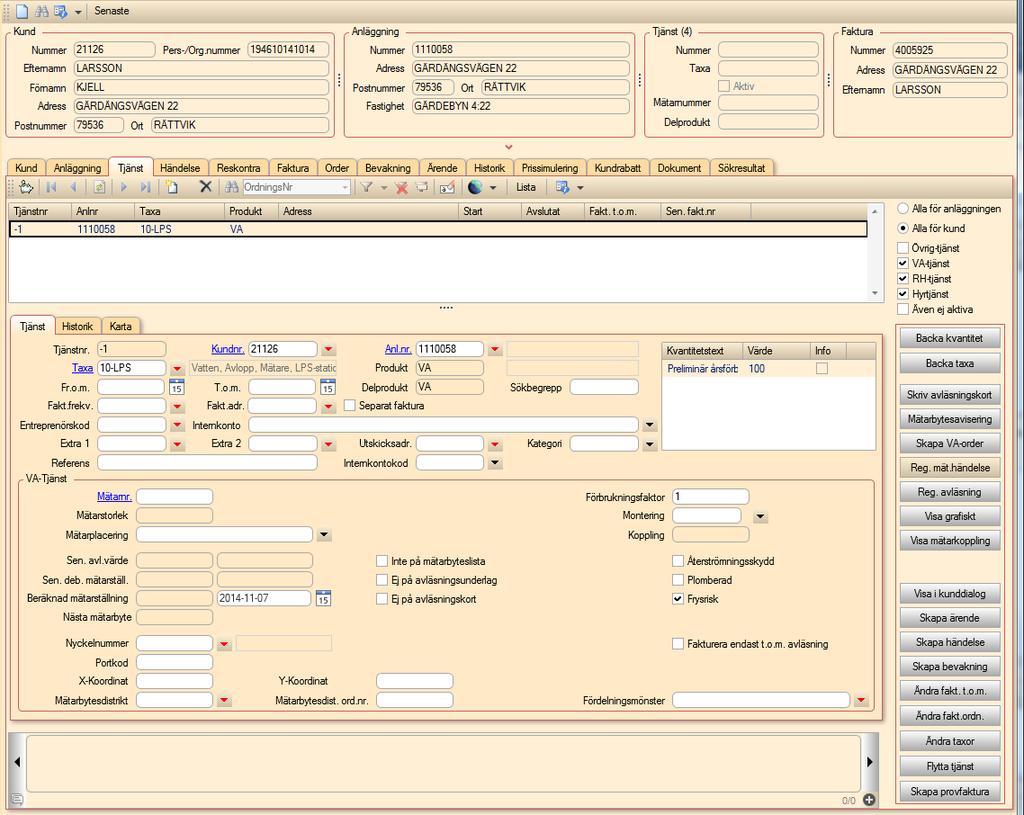Create a new Tjänst record

click(172, 187)
